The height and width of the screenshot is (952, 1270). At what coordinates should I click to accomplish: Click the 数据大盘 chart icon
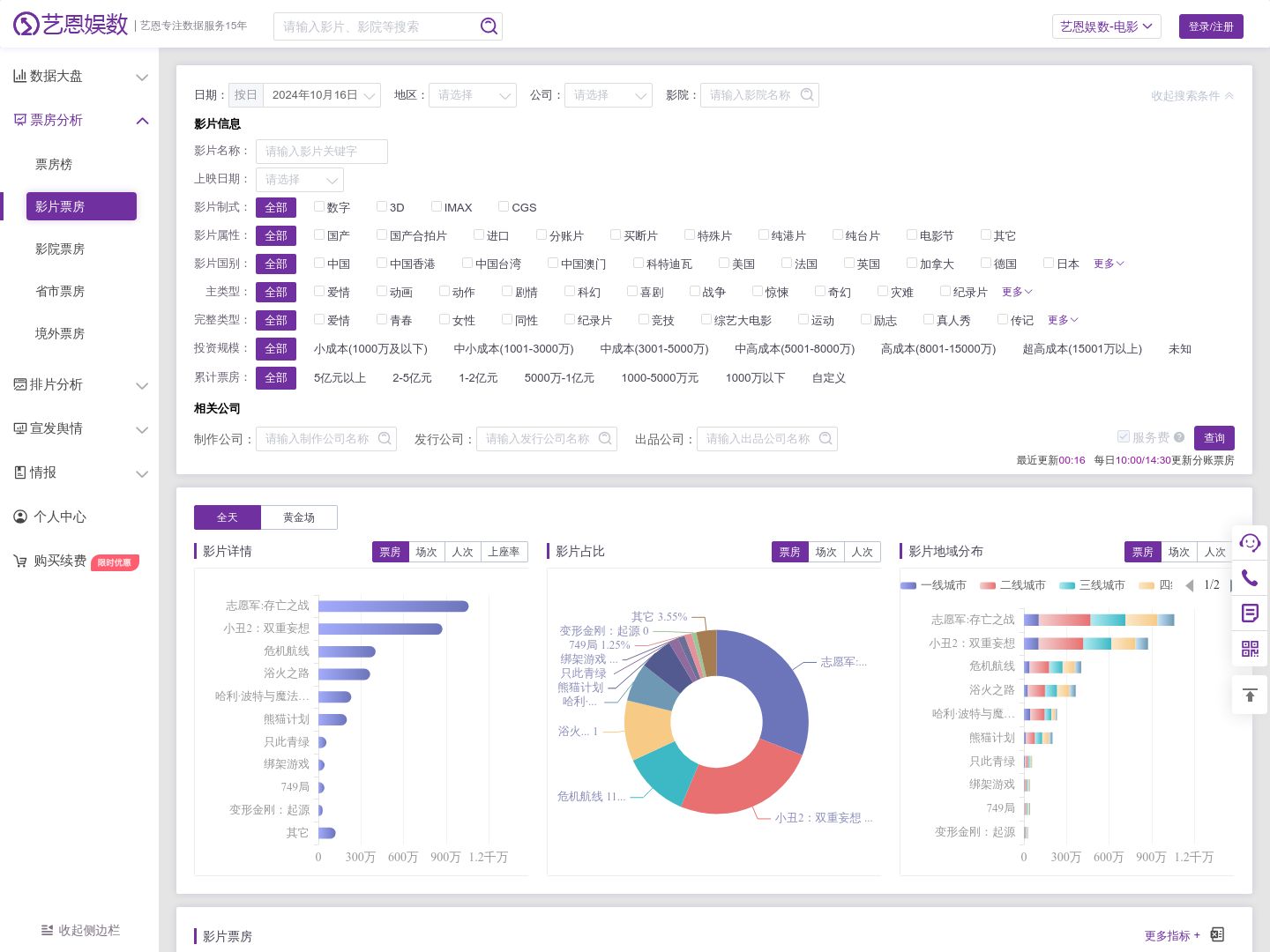click(19, 76)
